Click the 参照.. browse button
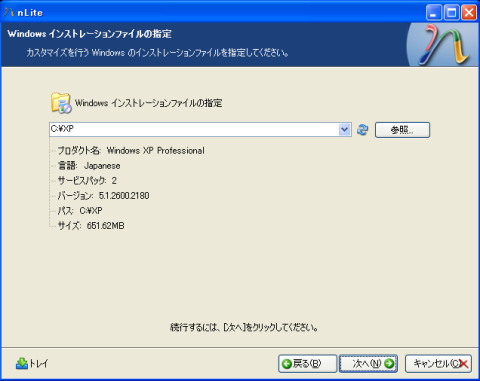 (402, 130)
